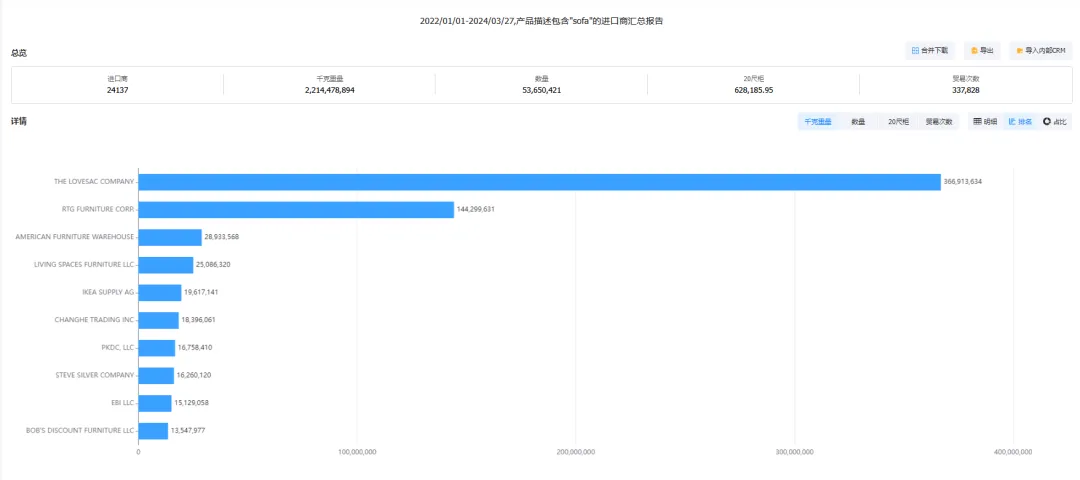
Task: Click the IKEA SUPPLY AG bar
Action: click(160, 292)
